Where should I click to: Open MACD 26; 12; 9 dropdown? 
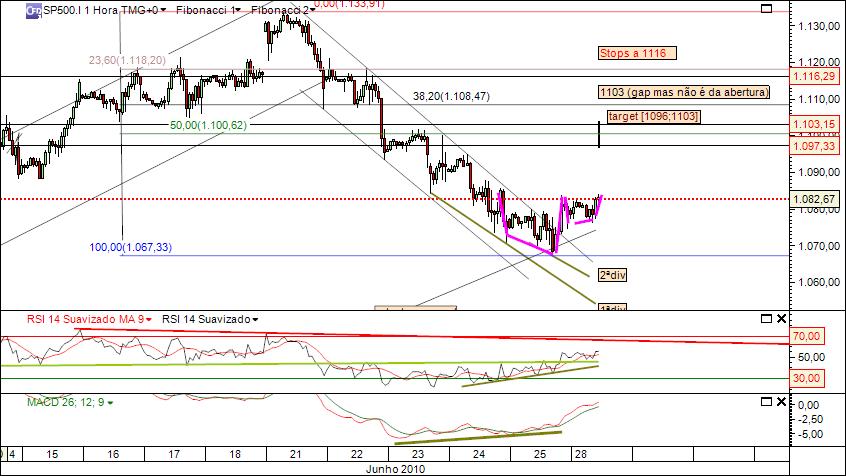tap(70, 402)
